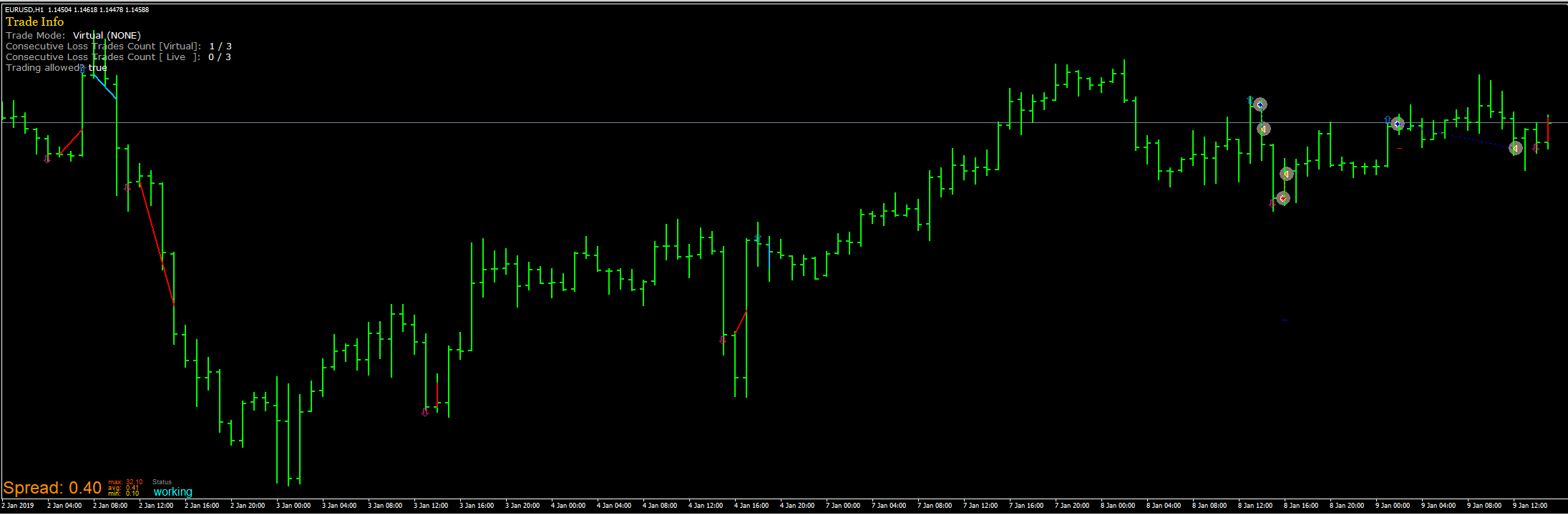Click the '2 Jan 2019' time axis label
This screenshot has width=1568, height=515.
(x=18, y=506)
